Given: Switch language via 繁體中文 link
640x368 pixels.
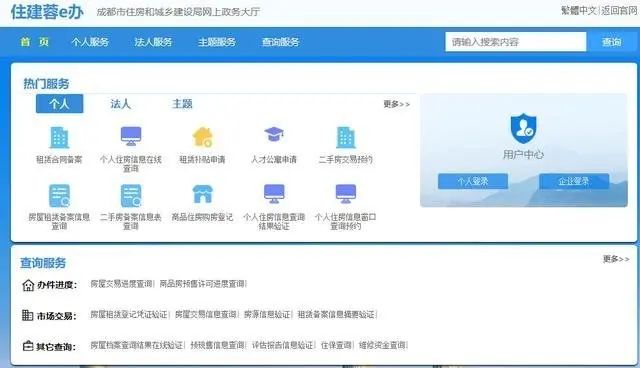Looking at the screenshot, I should pyautogui.click(x=579, y=11).
